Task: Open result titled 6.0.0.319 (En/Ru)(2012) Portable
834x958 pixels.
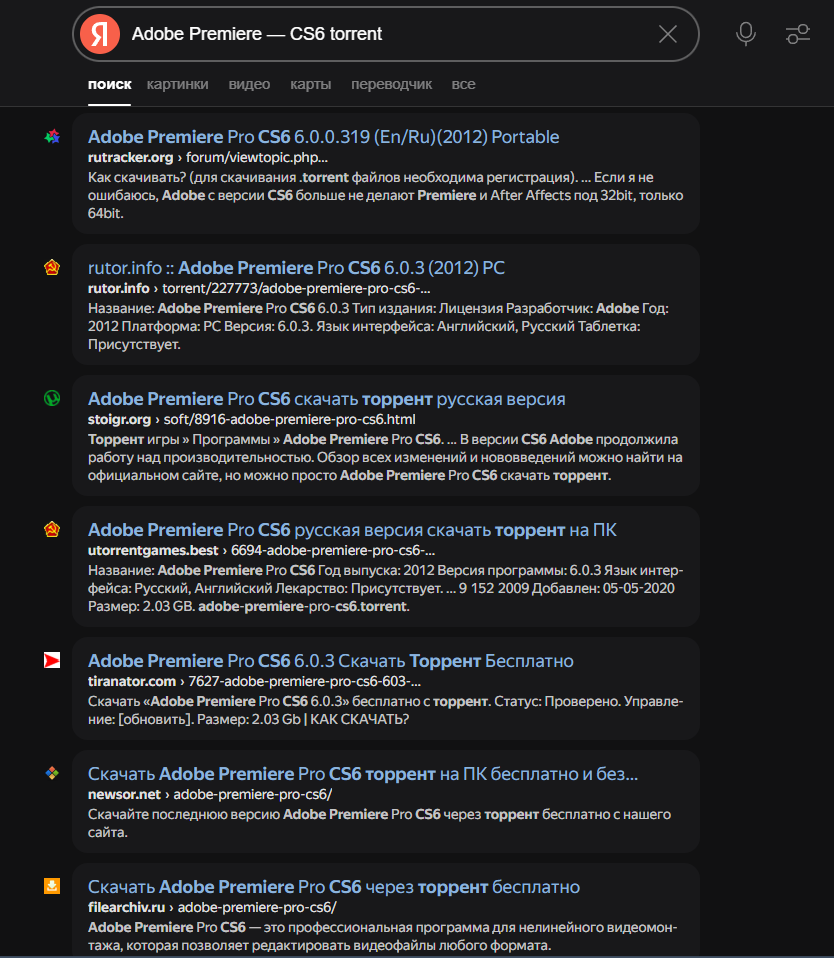Action: point(323,137)
